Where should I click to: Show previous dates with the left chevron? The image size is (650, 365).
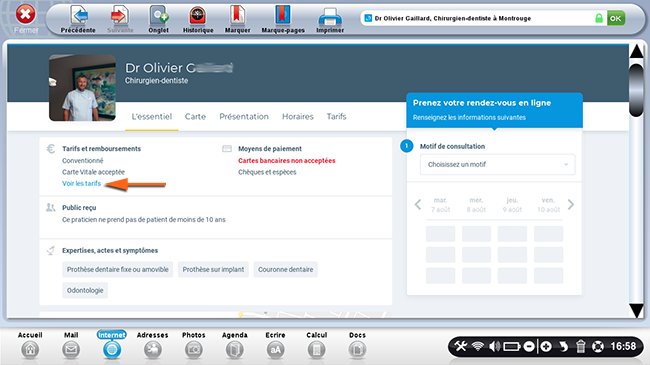pyautogui.click(x=418, y=204)
